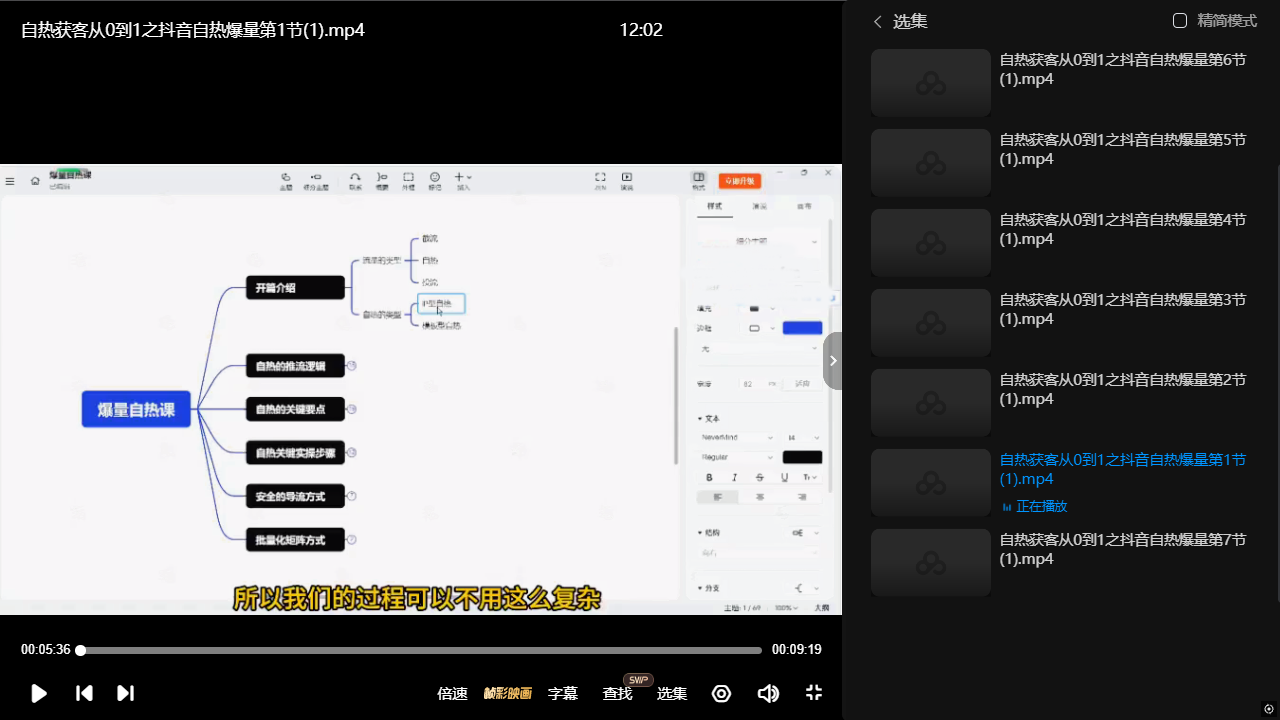Open the 字幕 subtitle options
The width and height of the screenshot is (1280, 720).
pyautogui.click(x=563, y=693)
